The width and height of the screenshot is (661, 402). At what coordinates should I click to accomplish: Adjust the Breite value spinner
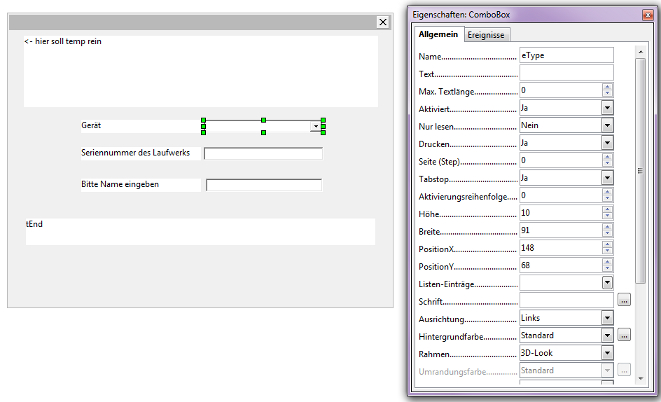coord(607,231)
